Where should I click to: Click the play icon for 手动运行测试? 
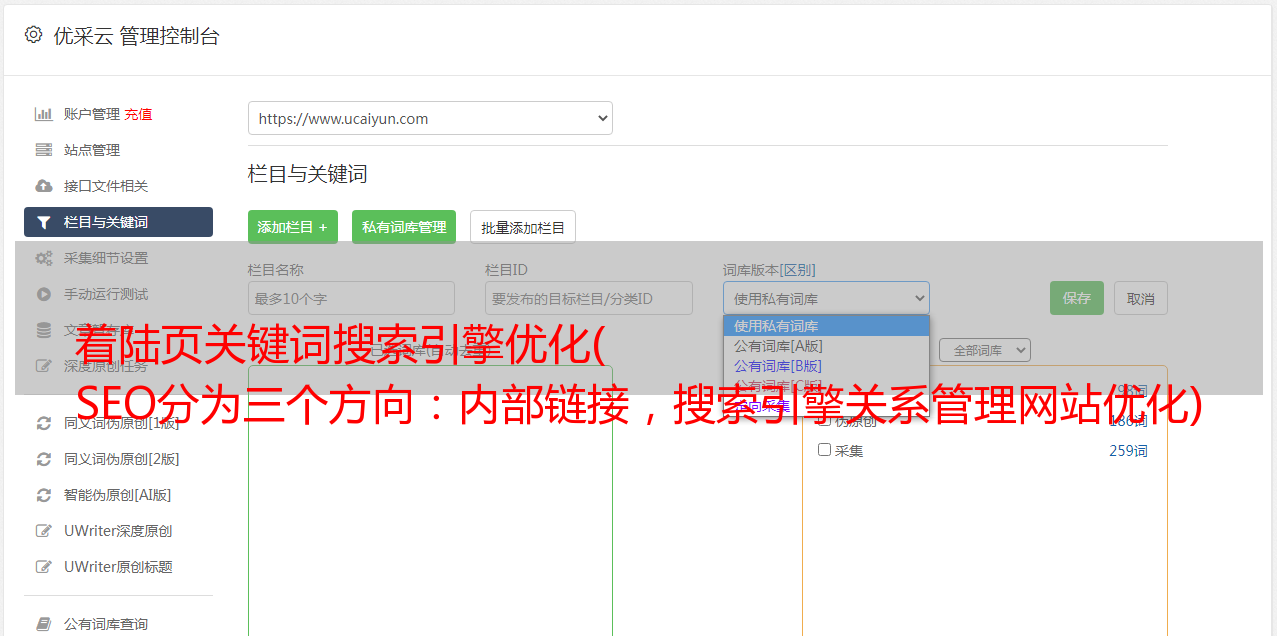pyautogui.click(x=44, y=294)
